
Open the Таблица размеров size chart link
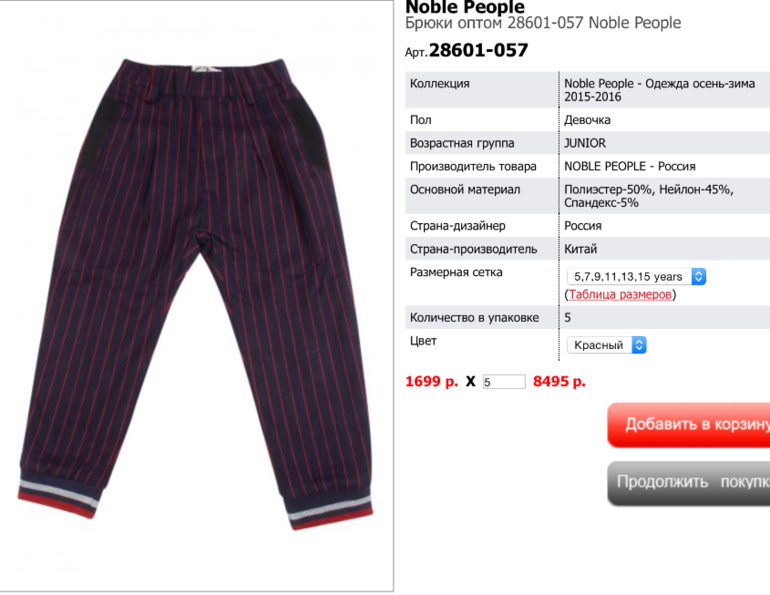pyautogui.click(x=620, y=295)
